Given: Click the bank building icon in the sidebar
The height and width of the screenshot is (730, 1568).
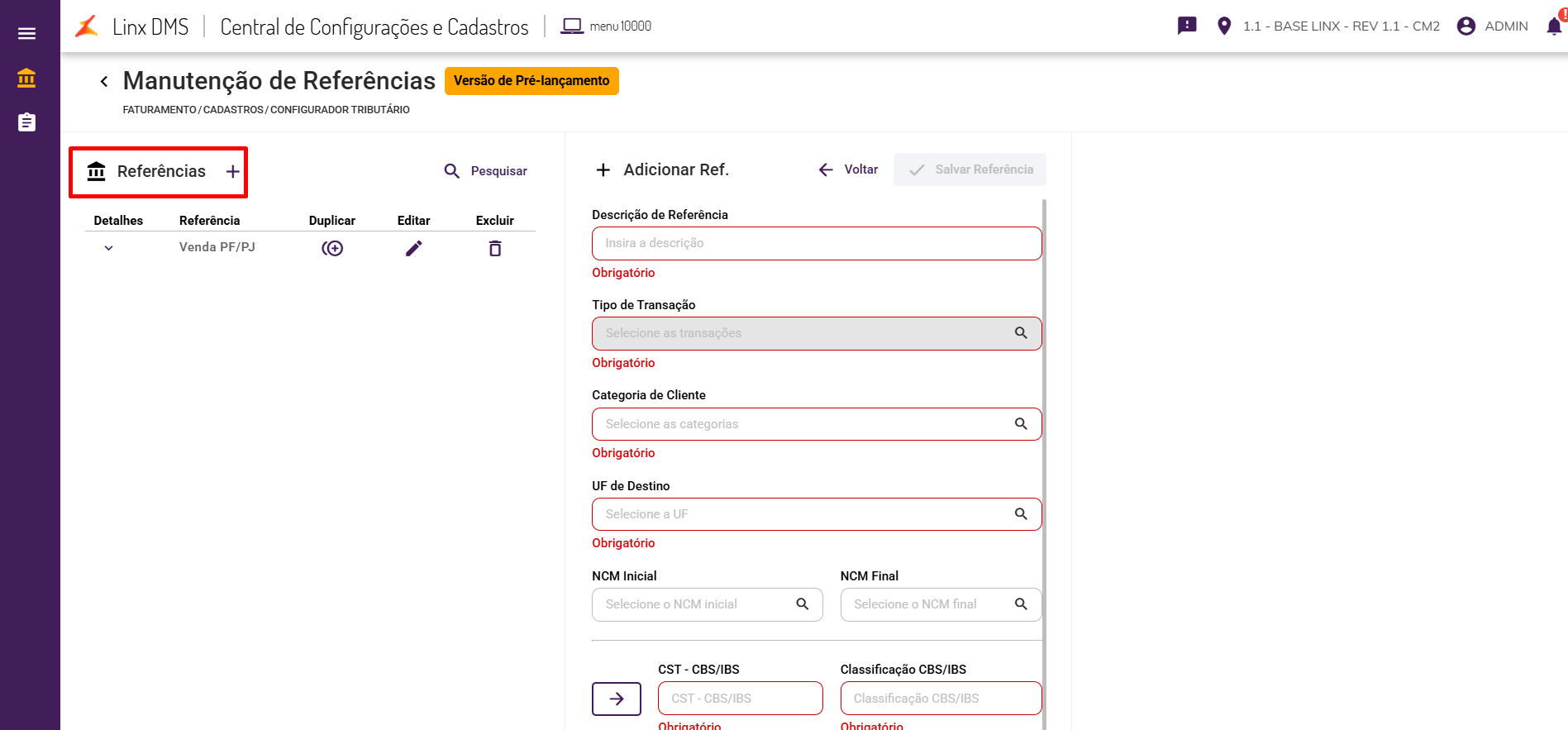Looking at the screenshot, I should pos(26,78).
